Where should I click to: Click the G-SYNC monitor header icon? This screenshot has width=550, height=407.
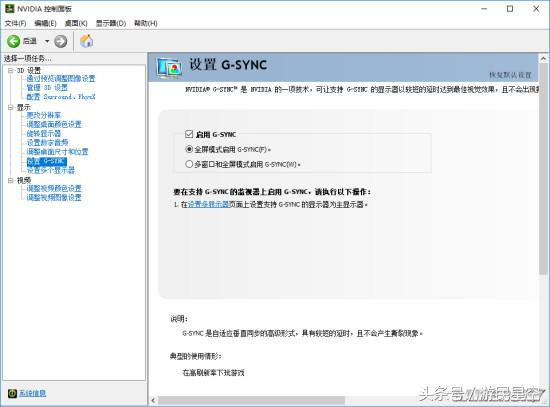[x=169, y=67]
